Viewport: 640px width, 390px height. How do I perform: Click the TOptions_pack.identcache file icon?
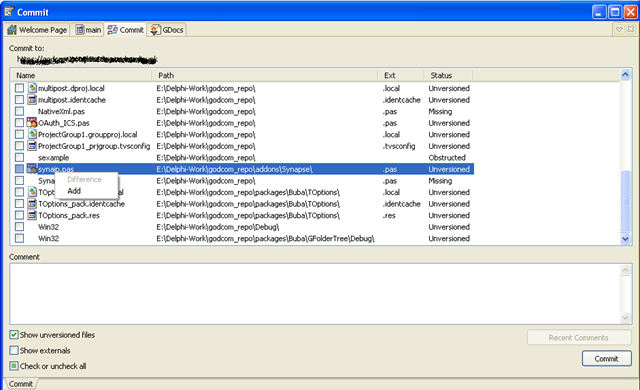click(x=32, y=204)
